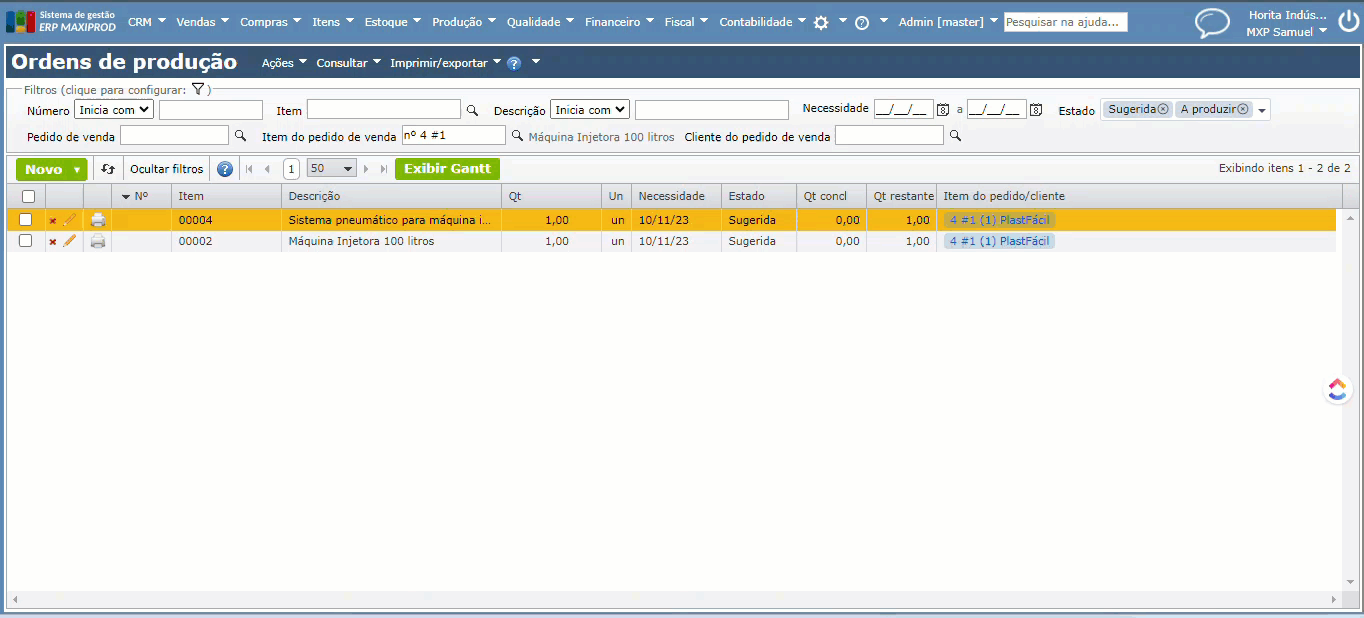
Task: Open calendar for Necessidade start date
Action: 942,110
